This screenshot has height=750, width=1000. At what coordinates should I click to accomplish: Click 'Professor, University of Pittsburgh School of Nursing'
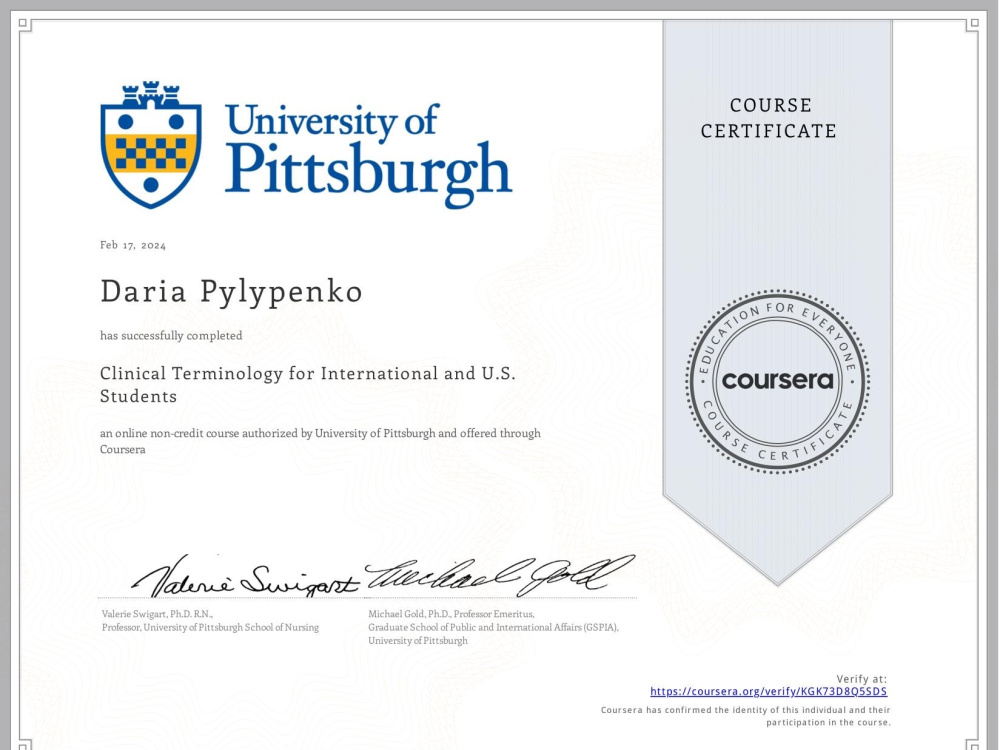(x=210, y=628)
